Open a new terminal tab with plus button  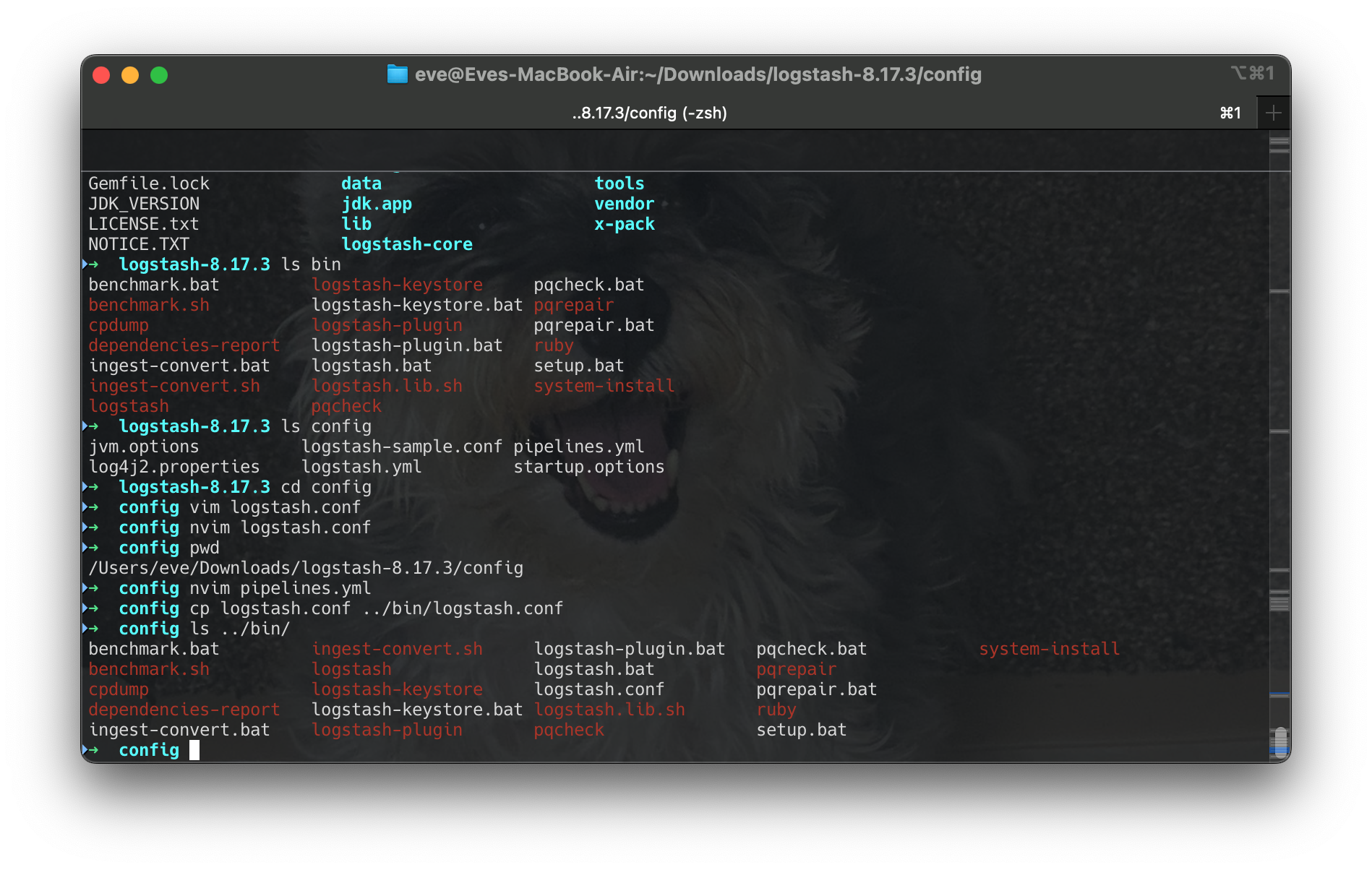click(1274, 112)
